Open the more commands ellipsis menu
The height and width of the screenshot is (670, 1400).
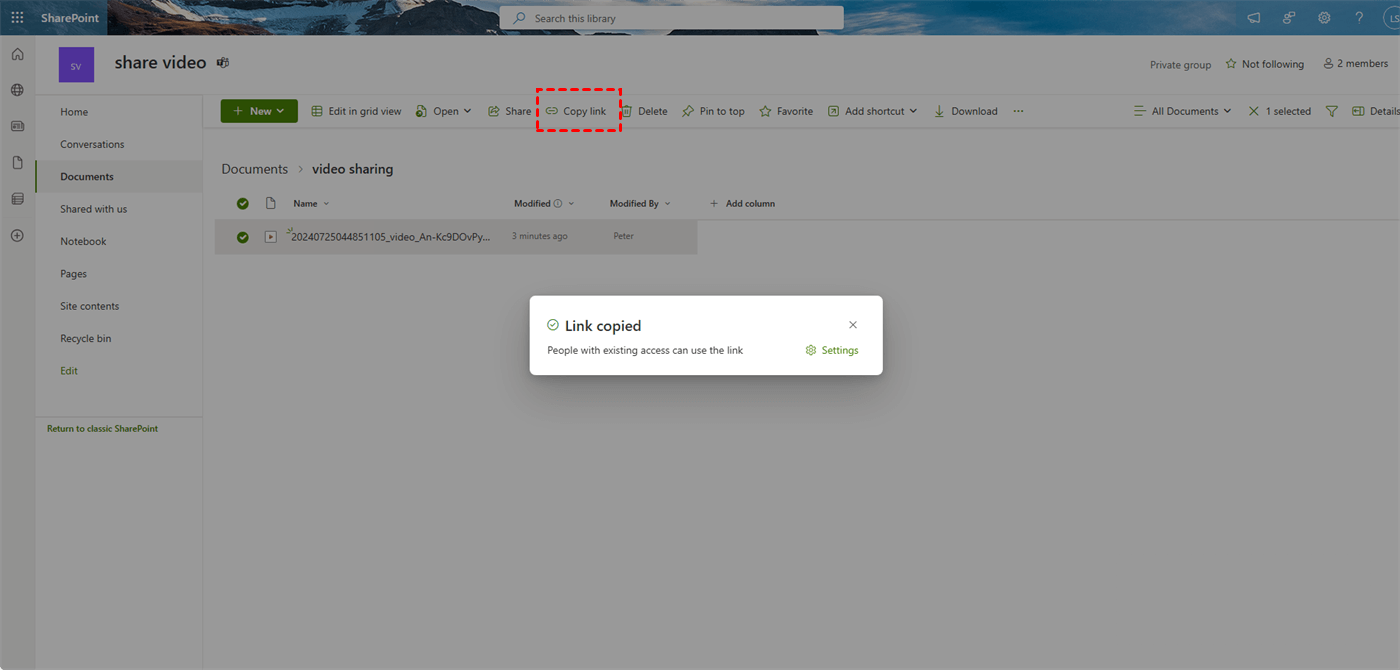click(1018, 111)
